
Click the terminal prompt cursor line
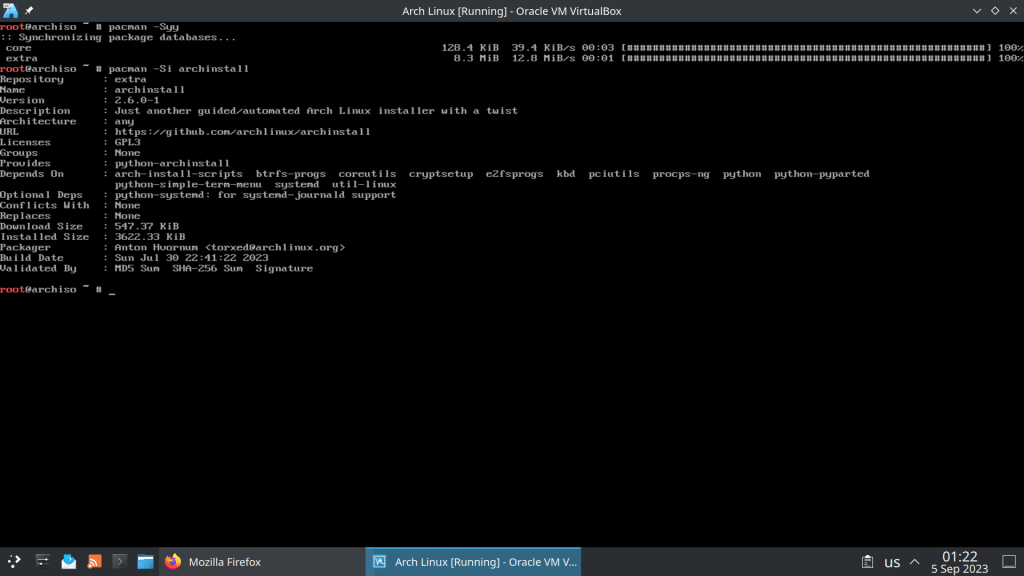coord(112,290)
